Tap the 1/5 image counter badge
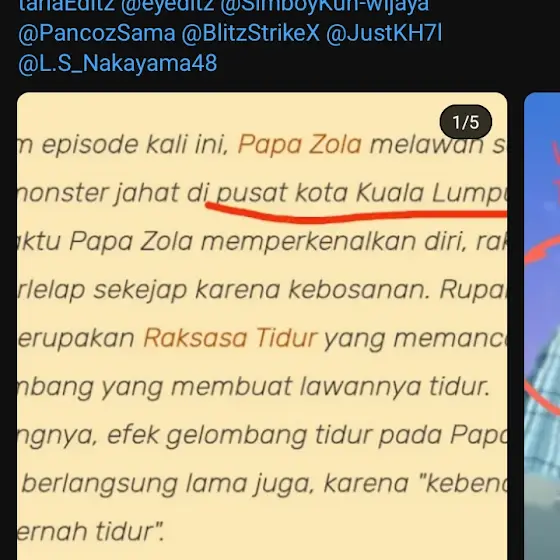The image size is (560, 560). 465,122
